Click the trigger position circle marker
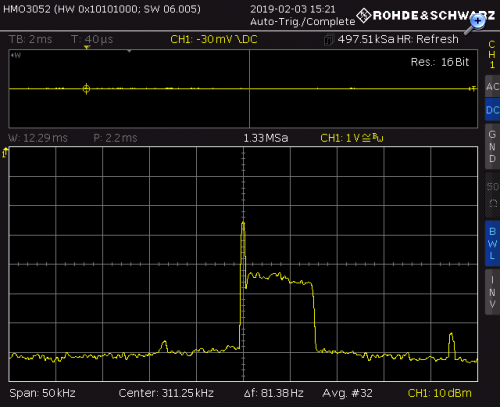Screen dimensions: 500x407 86,89
